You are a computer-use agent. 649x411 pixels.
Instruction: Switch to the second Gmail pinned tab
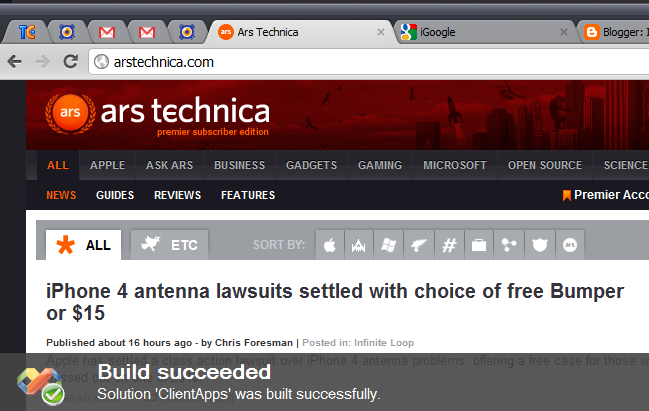click(147, 32)
